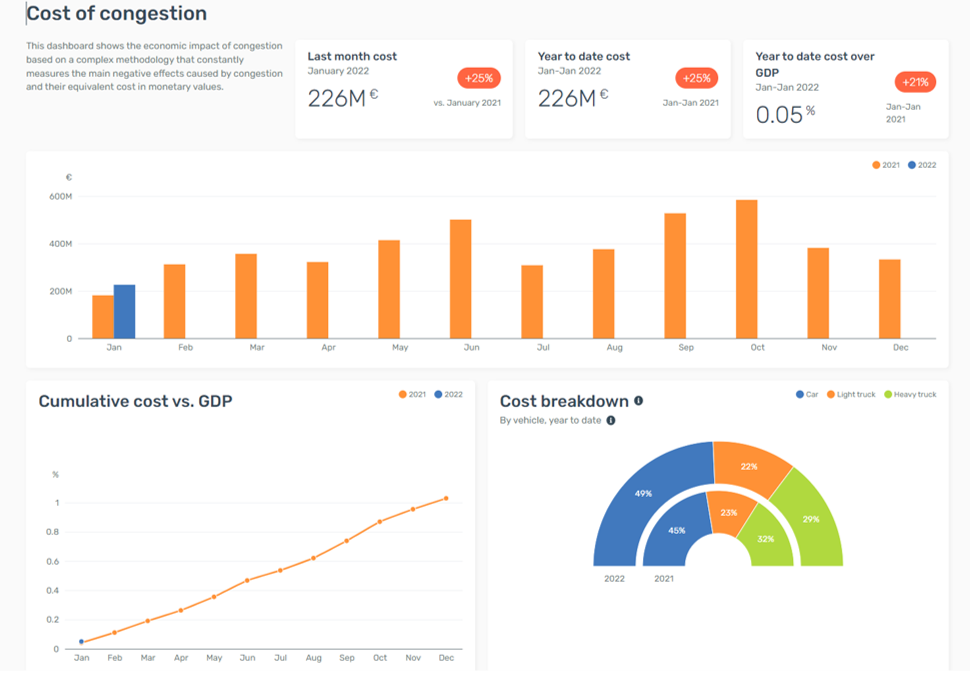Click info icon after 'By vehicle, year to date'
The height and width of the screenshot is (679, 970).
611,421
